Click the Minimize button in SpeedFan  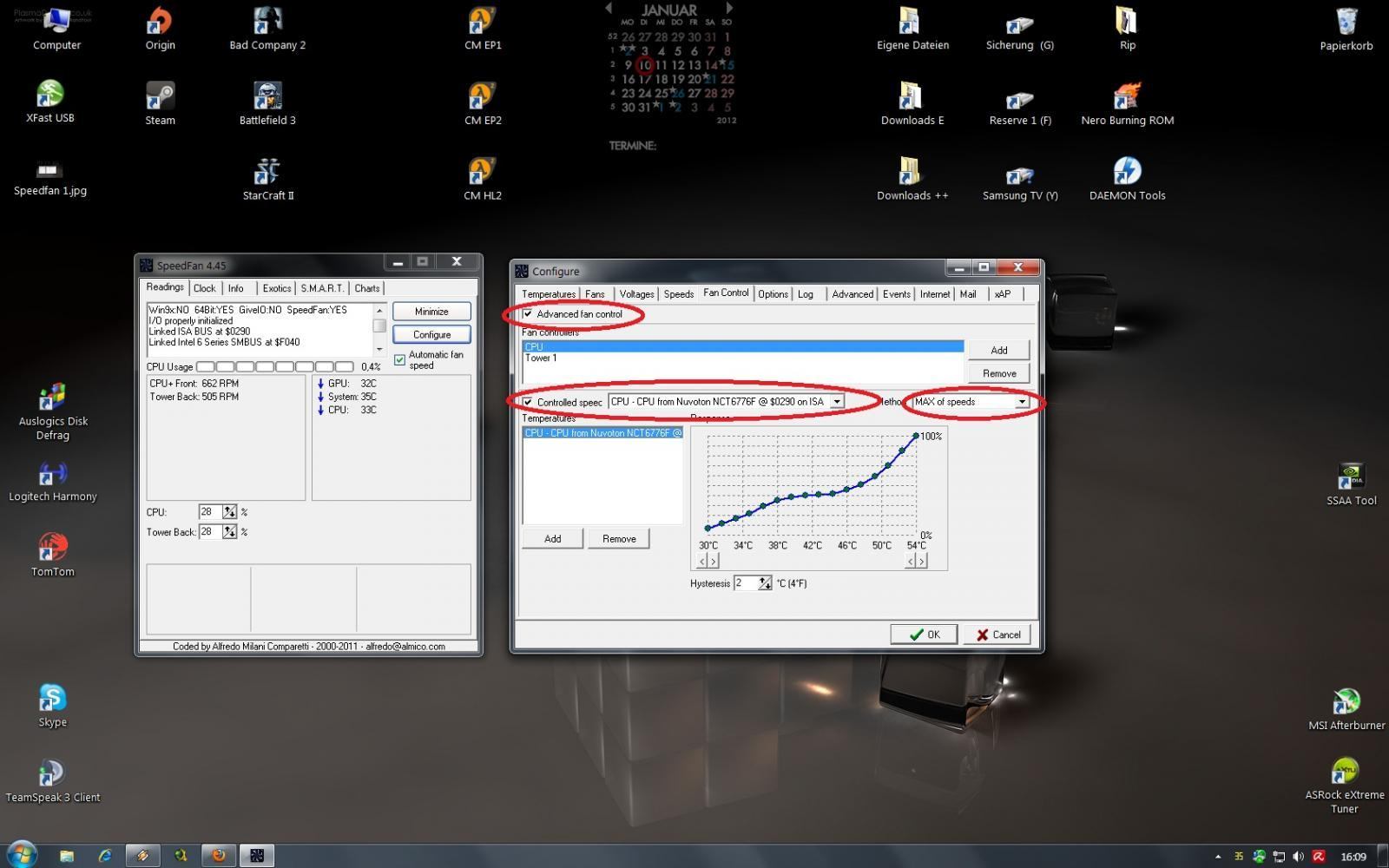[x=431, y=312]
